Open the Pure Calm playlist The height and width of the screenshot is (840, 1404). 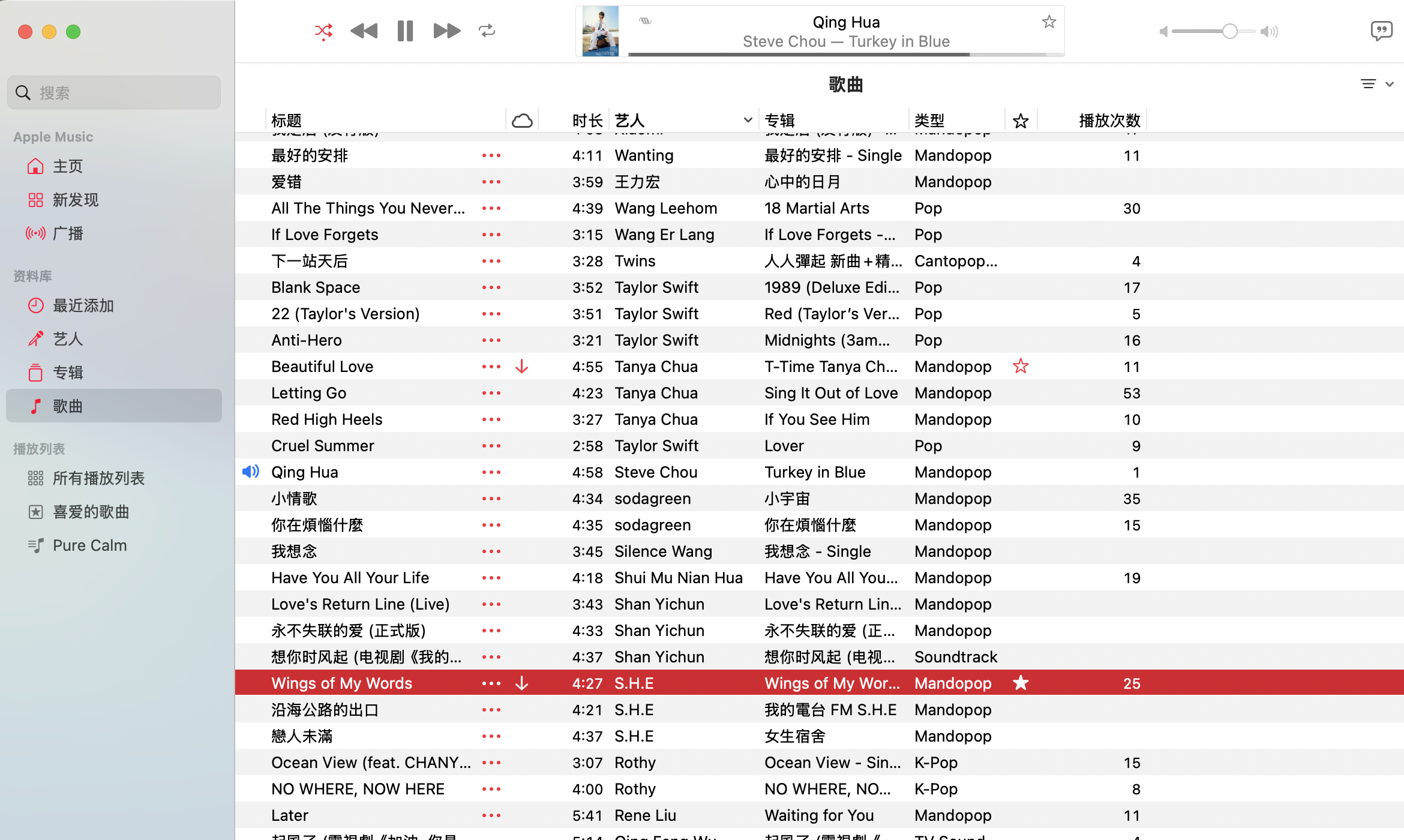(x=90, y=545)
